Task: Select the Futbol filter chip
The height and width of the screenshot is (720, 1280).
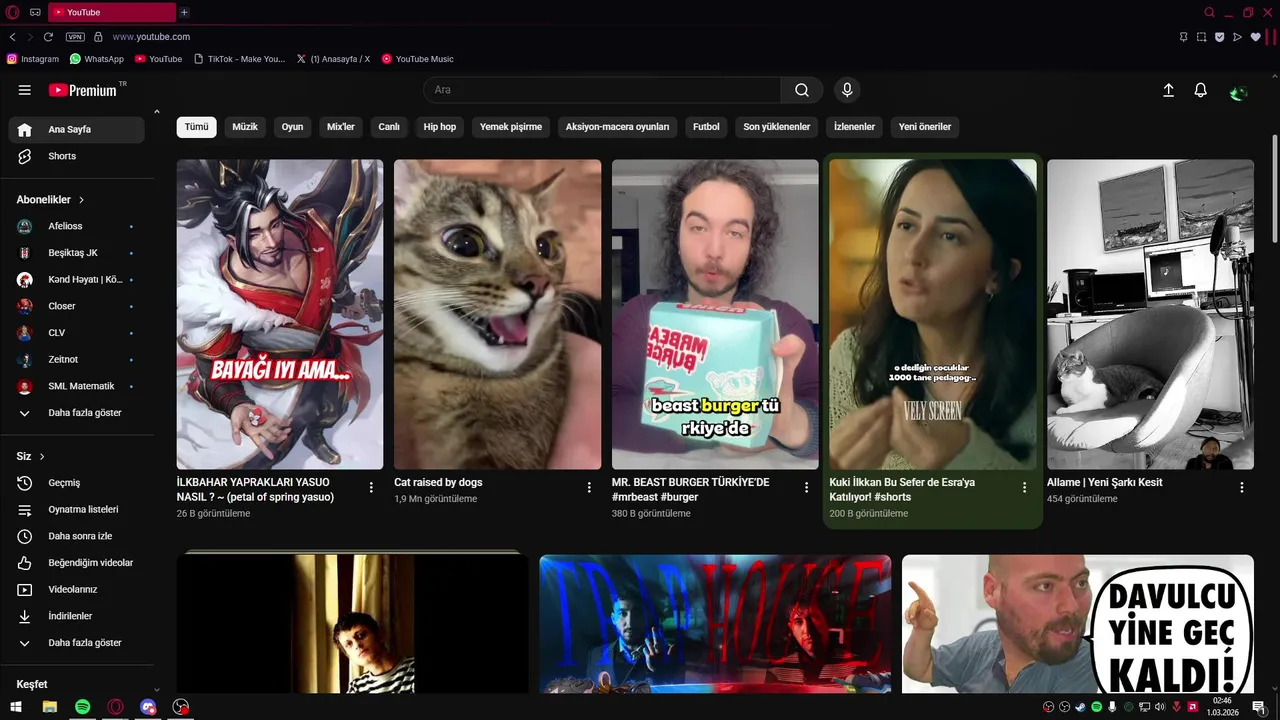Action: (x=706, y=127)
